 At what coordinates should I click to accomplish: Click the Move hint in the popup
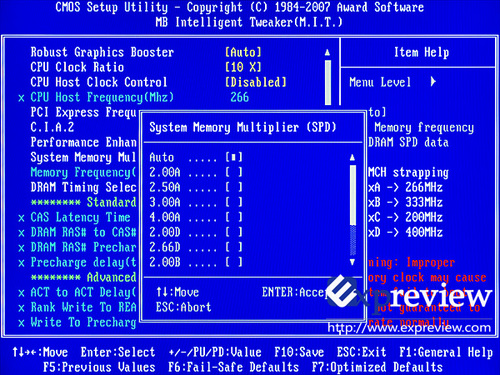coord(177,292)
